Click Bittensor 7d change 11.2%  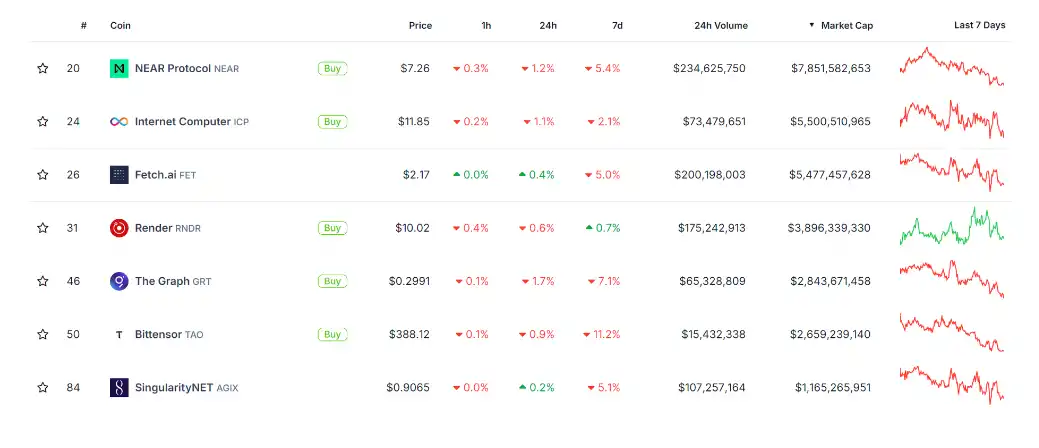[602, 334]
